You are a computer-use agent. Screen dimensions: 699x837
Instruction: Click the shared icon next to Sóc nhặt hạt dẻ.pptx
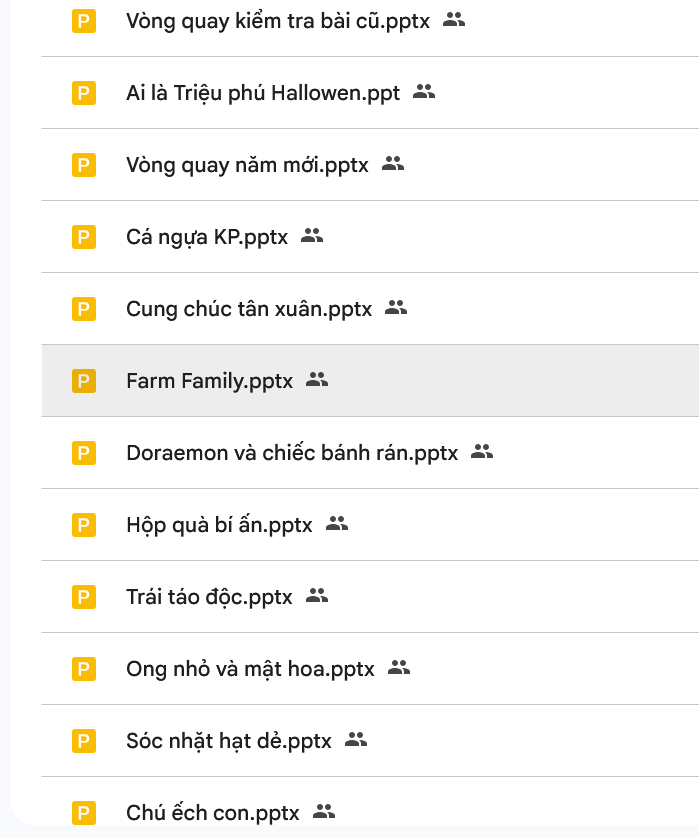point(356,740)
